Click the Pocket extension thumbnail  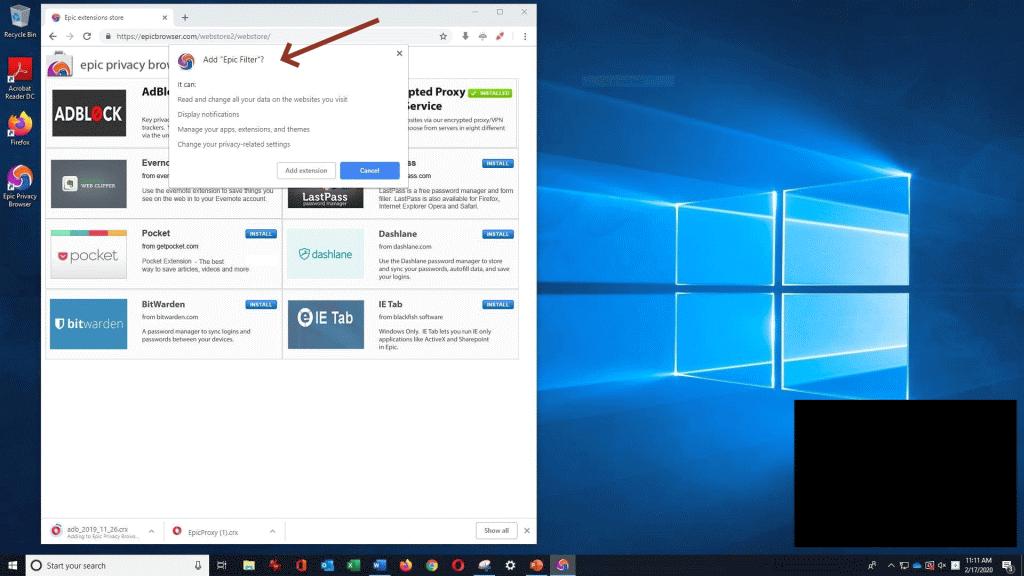pyautogui.click(x=89, y=254)
